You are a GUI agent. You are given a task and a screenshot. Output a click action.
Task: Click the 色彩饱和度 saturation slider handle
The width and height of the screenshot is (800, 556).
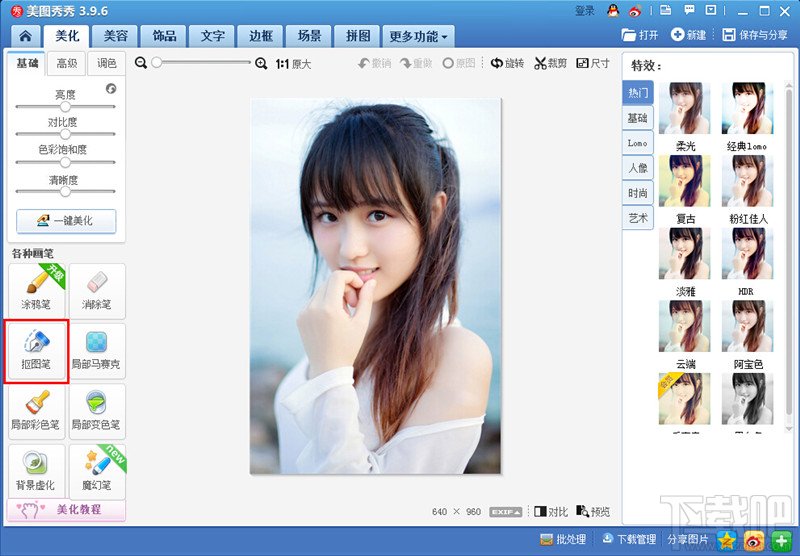(65, 162)
